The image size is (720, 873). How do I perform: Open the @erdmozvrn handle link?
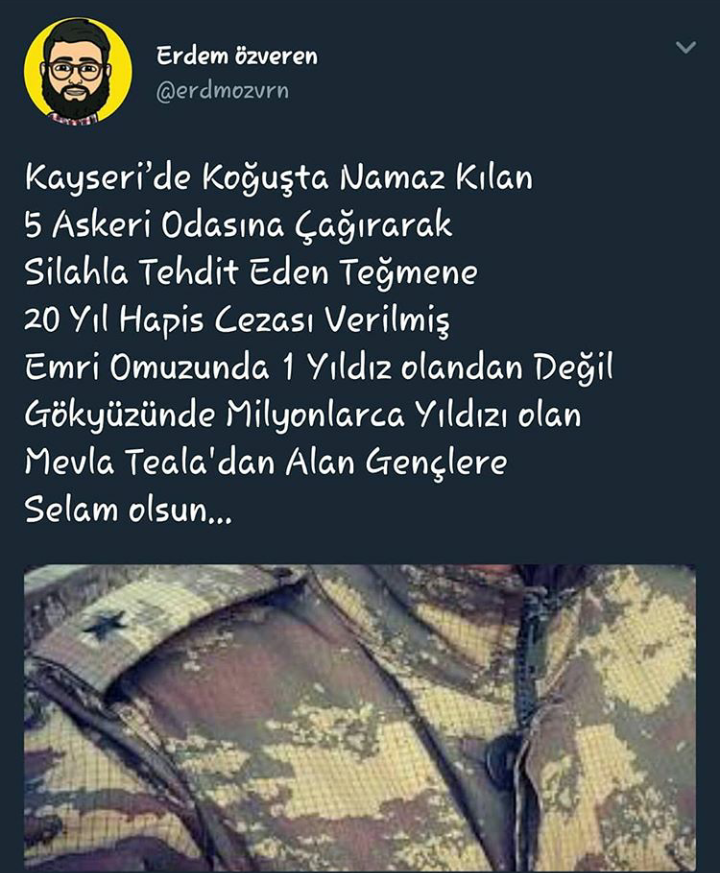[x=223, y=91]
